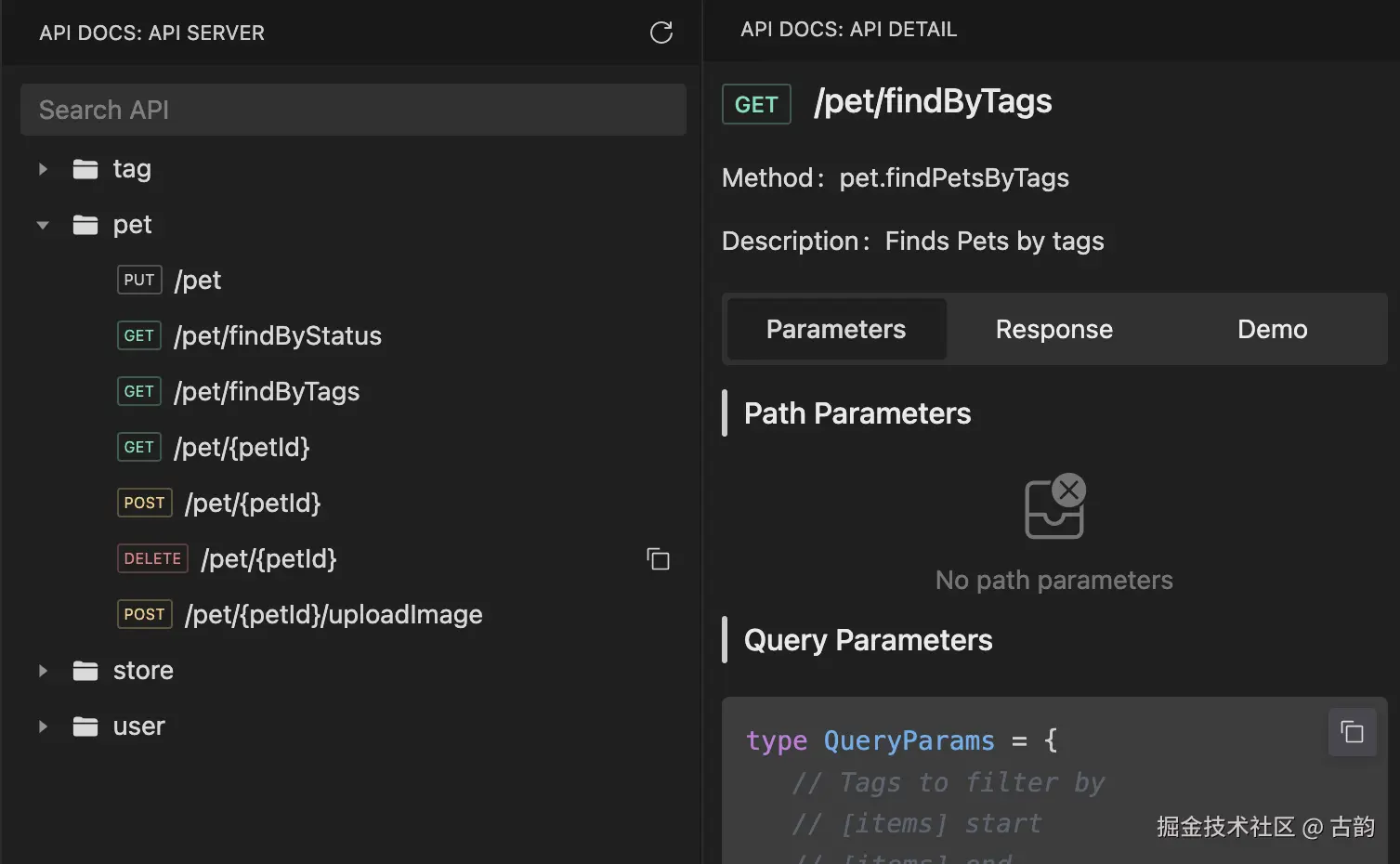Copy the DELETE /pet/{petId} endpoint path
This screenshot has width=1400, height=864.
point(658,559)
